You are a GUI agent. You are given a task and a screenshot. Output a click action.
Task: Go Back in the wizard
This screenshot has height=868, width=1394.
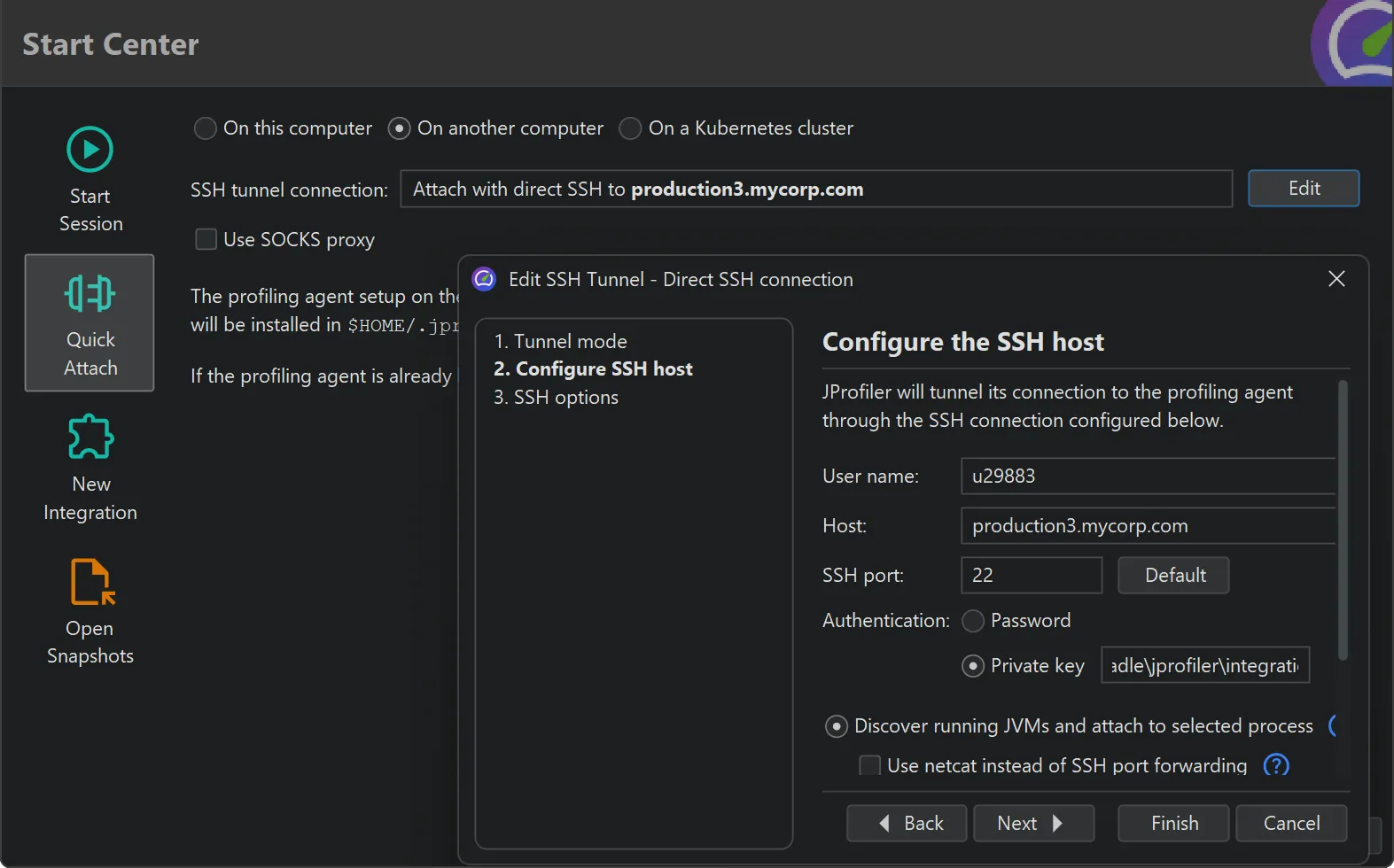pos(907,824)
